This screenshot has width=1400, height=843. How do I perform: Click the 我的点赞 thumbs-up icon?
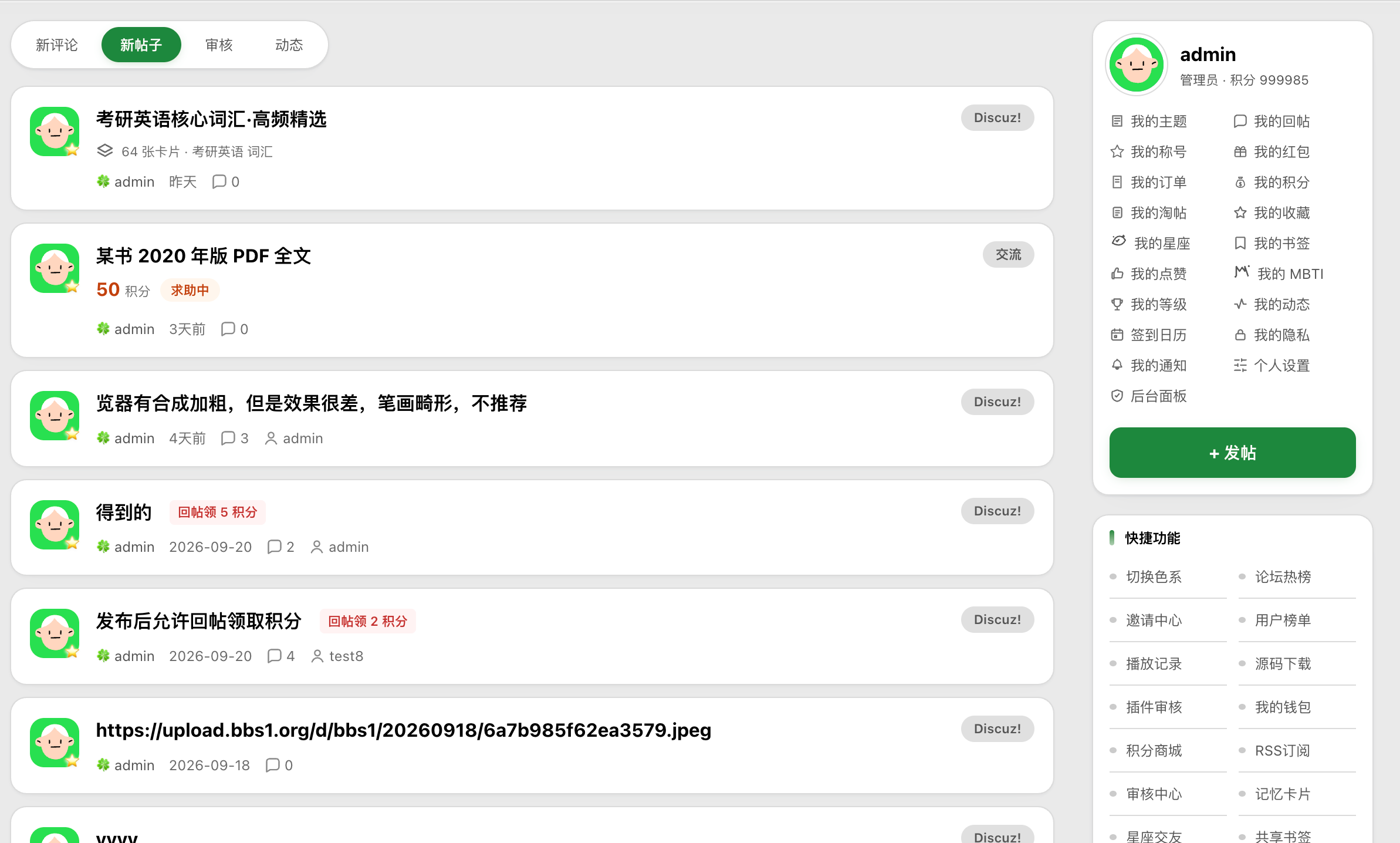(x=1117, y=274)
